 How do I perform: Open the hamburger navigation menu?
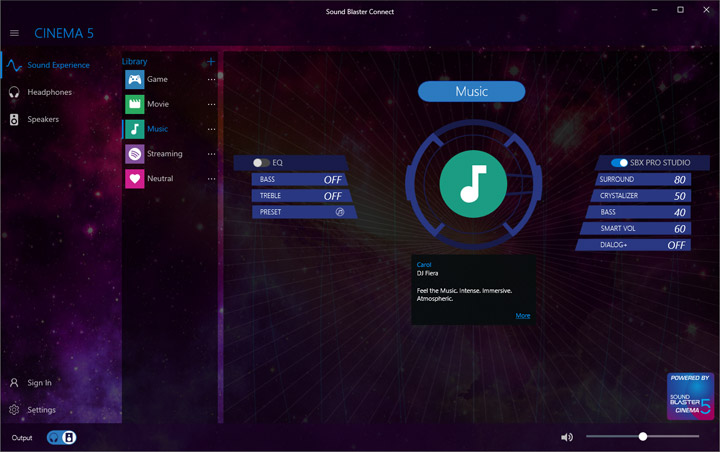pos(14,33)
